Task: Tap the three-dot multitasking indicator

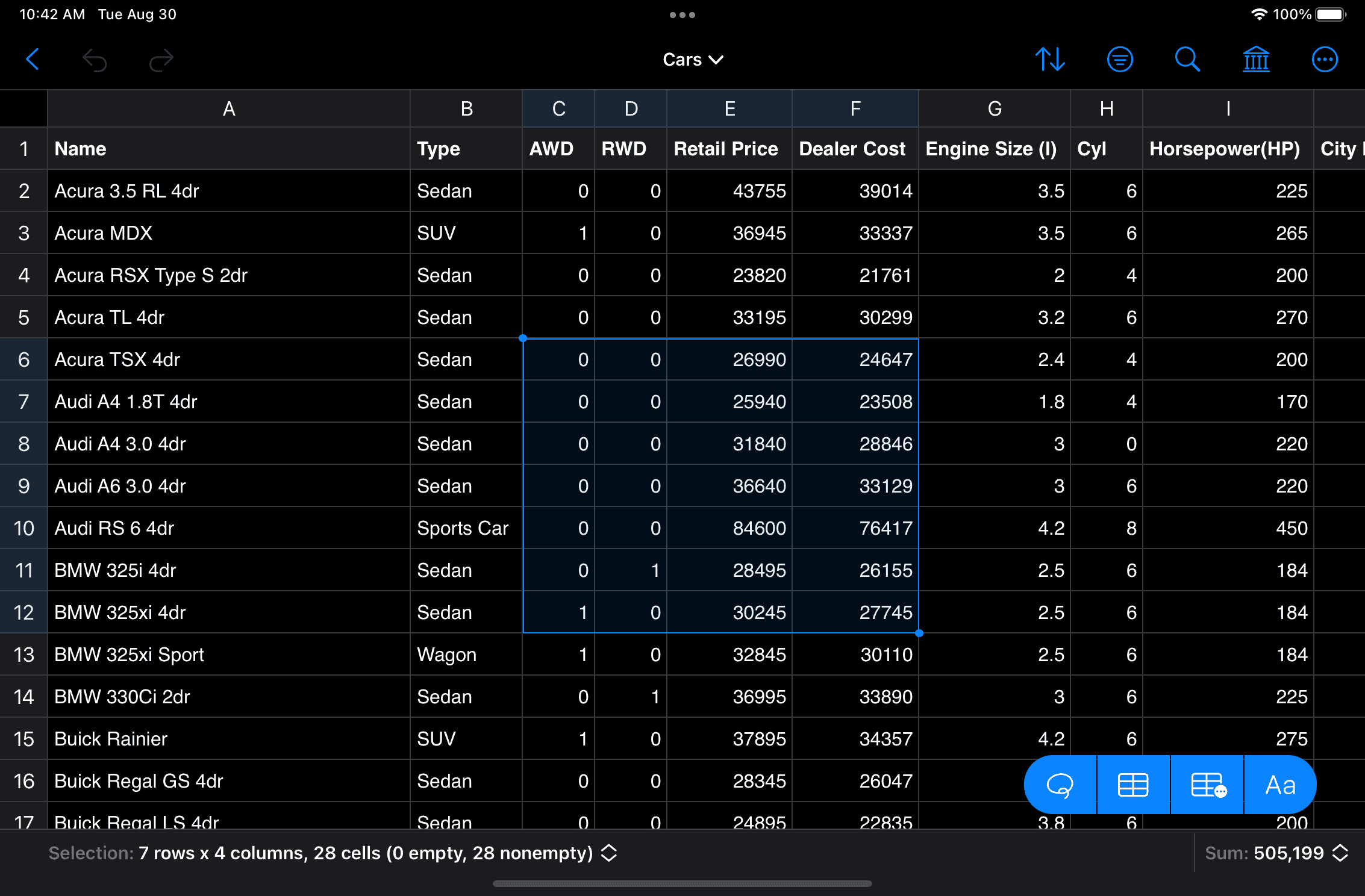Action: click(682, 15)
